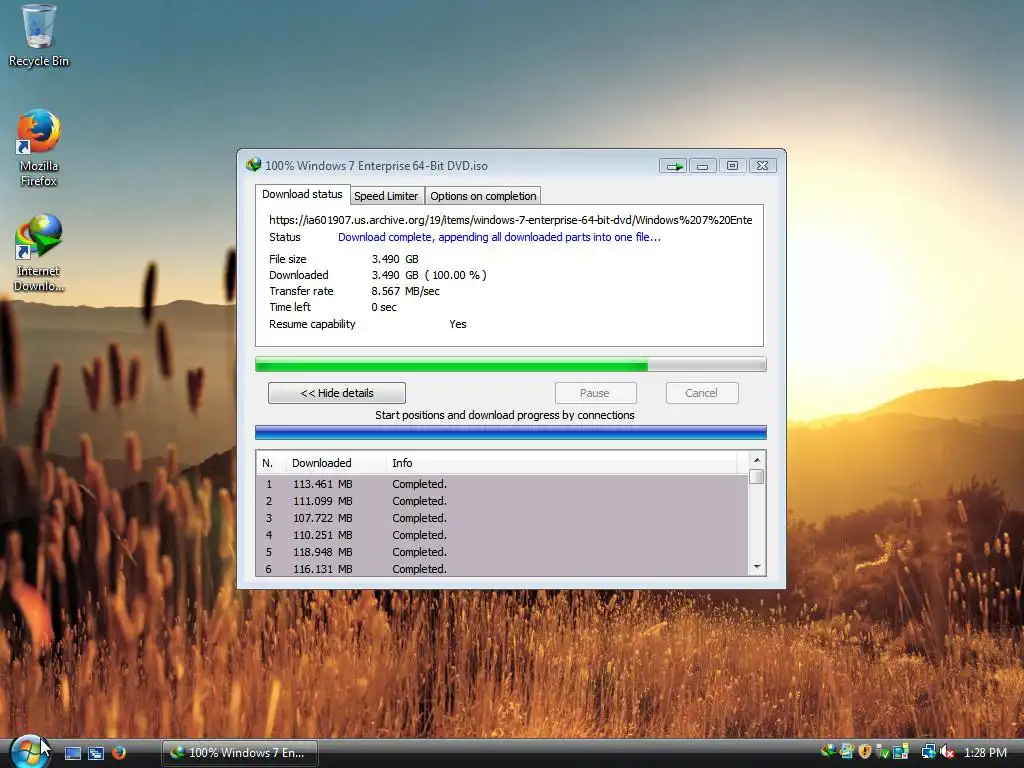Click the Hide details button
The image size is (1024, 768).
click(336, 393)
